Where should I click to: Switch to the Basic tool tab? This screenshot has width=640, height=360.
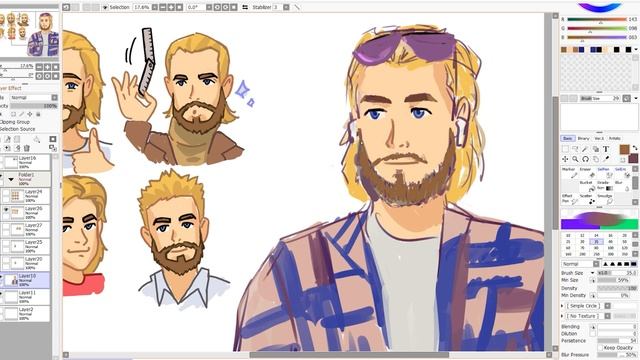568,138
